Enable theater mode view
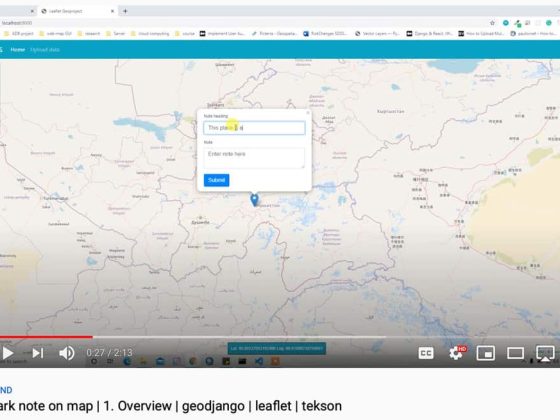The height and width of the screenshot is (420, 560). [515, 353]
